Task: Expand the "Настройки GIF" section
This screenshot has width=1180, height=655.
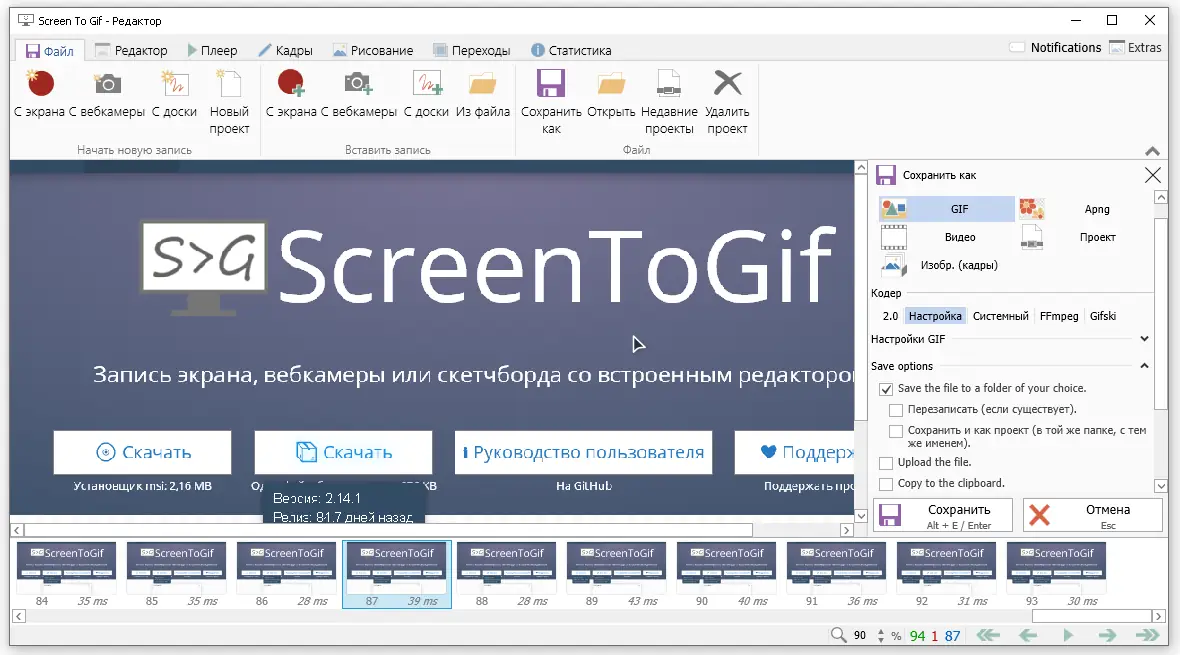Action: coord(1143,339)
